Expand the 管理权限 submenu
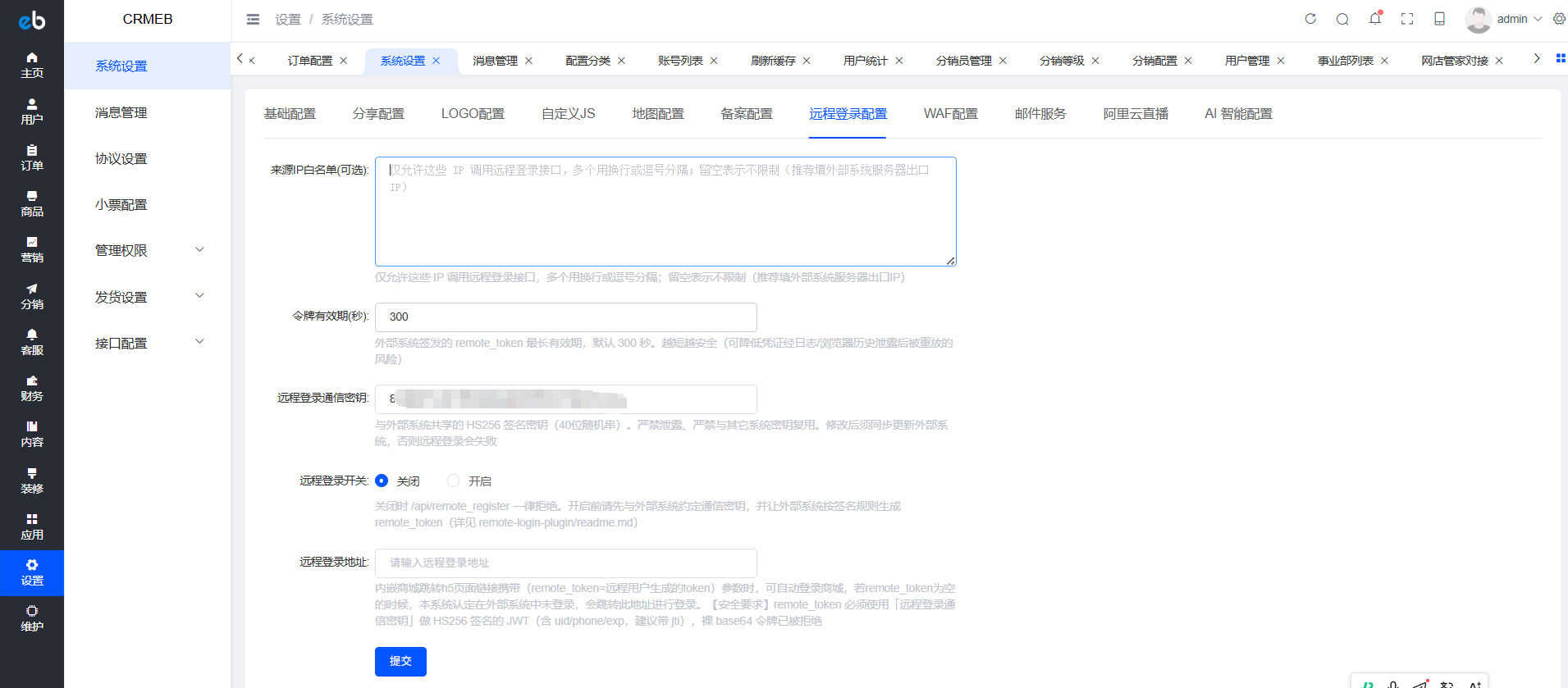Screen dimensions: 1568x688 148,250
